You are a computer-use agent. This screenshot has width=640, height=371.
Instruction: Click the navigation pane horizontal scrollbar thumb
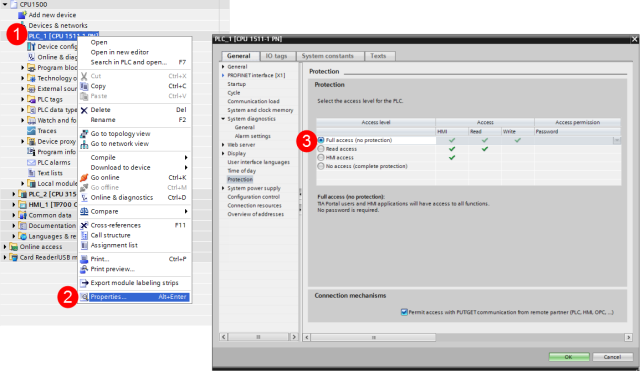(x=258, y=337)
